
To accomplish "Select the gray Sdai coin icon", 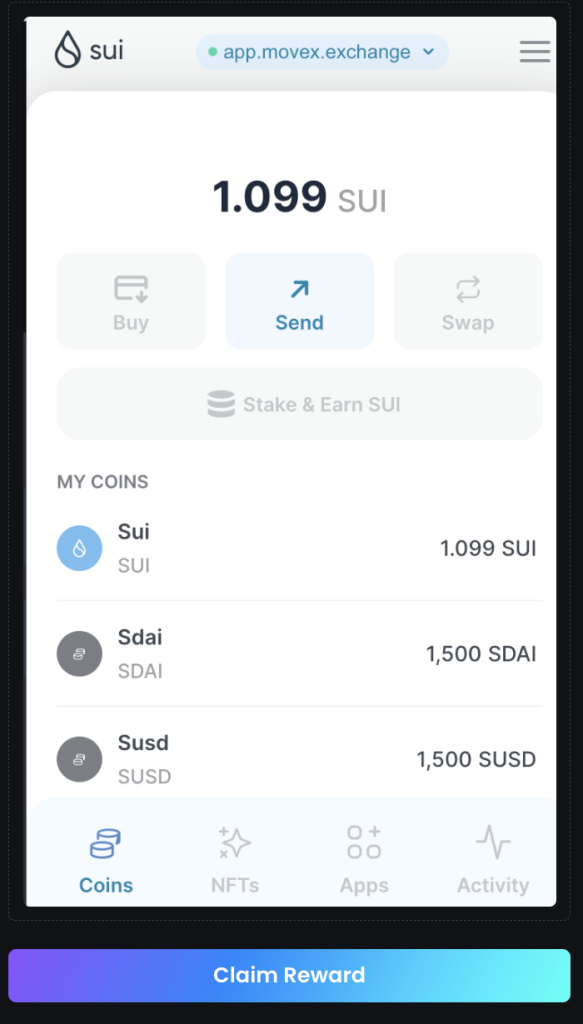I will pyautogui.click(x=80, y=654).
